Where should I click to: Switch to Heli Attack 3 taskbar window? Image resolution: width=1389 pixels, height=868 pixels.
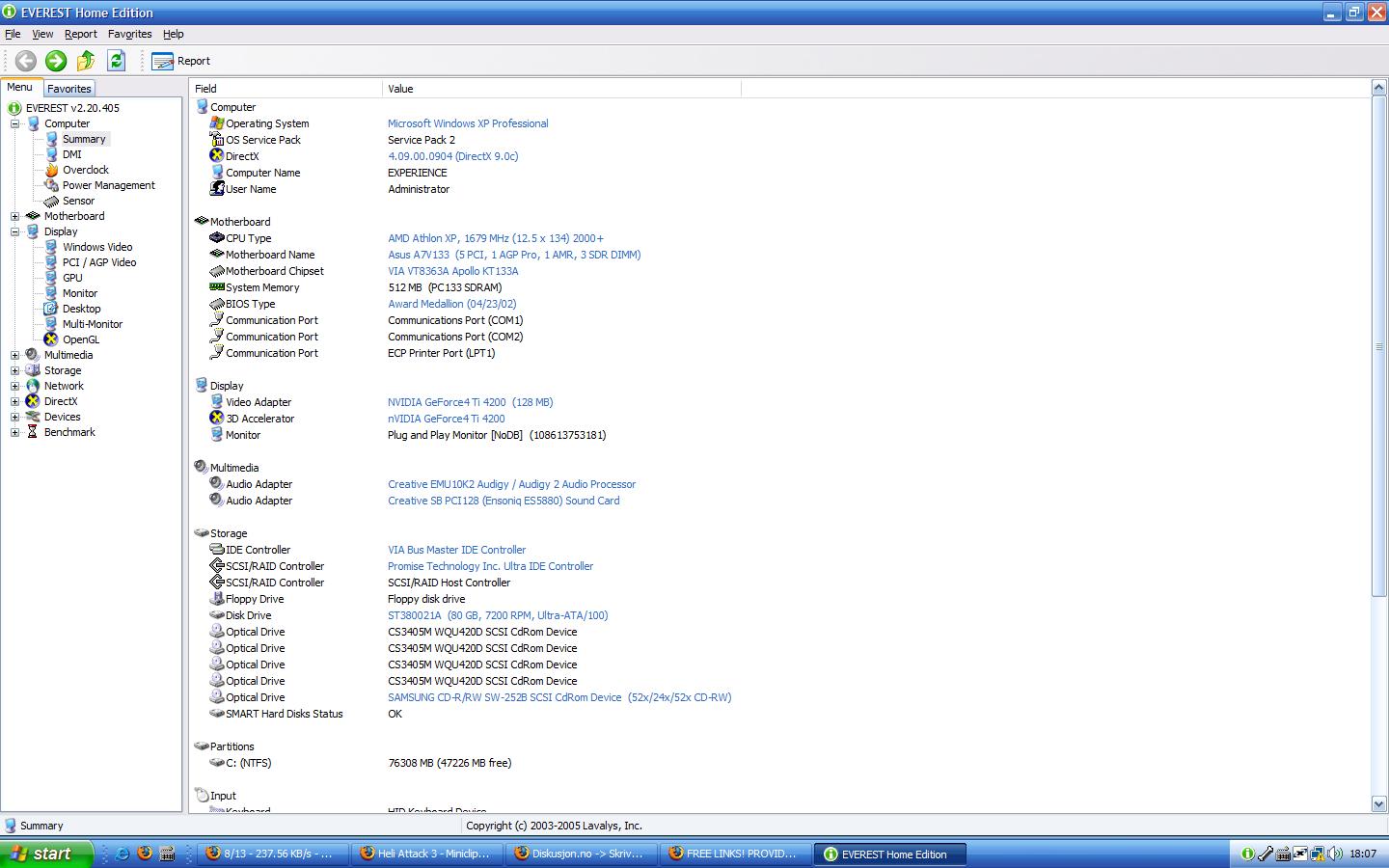click(x=425, y=854)
